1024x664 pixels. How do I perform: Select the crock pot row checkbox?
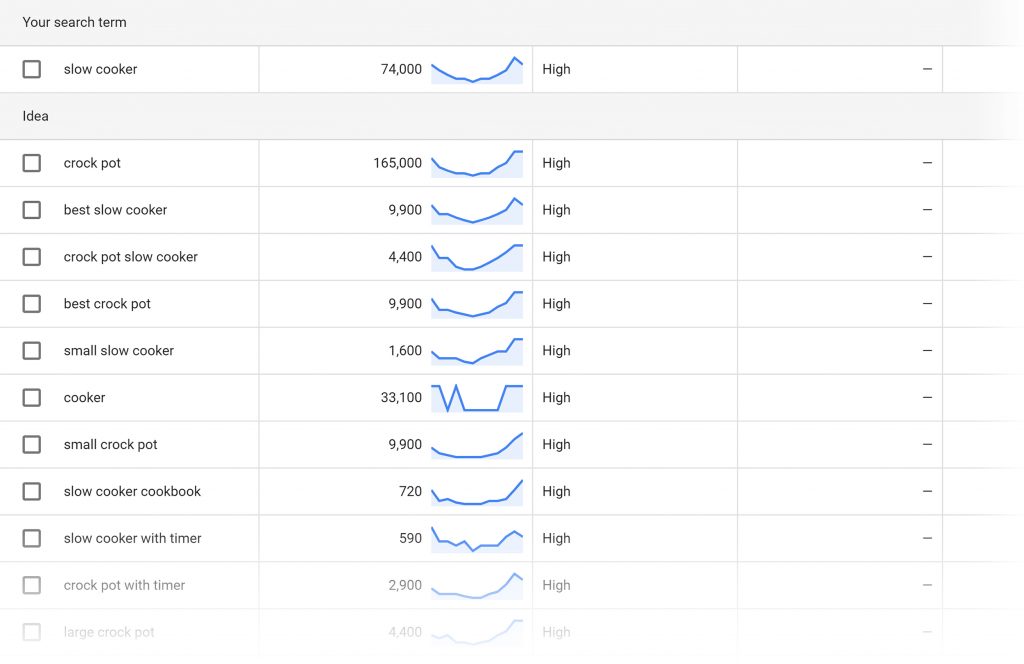(31, 163)
